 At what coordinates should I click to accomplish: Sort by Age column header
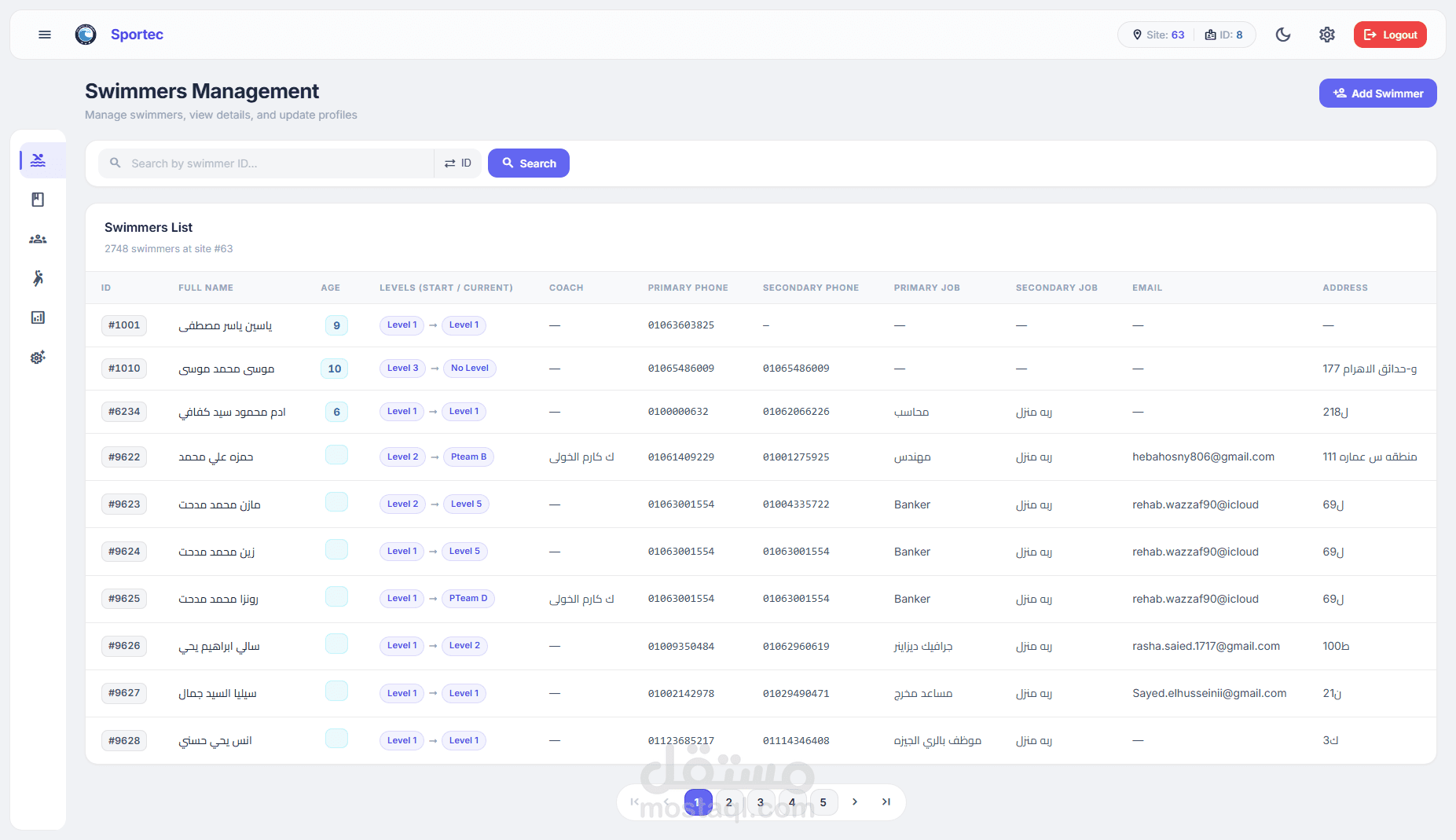click(x=330, y=288)
